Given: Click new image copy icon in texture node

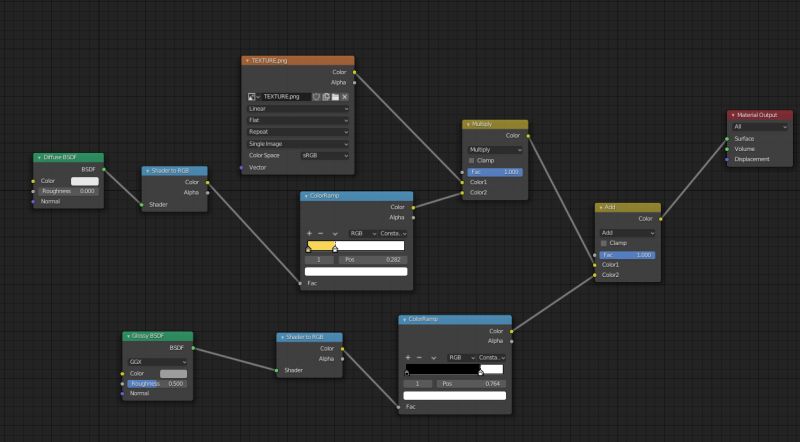Looking at the screenshot, I should tap(326, 96).
